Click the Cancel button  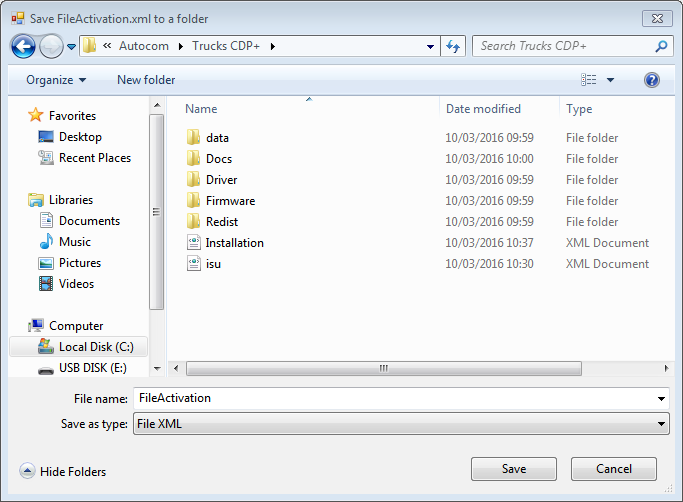(x=614, y=469)
